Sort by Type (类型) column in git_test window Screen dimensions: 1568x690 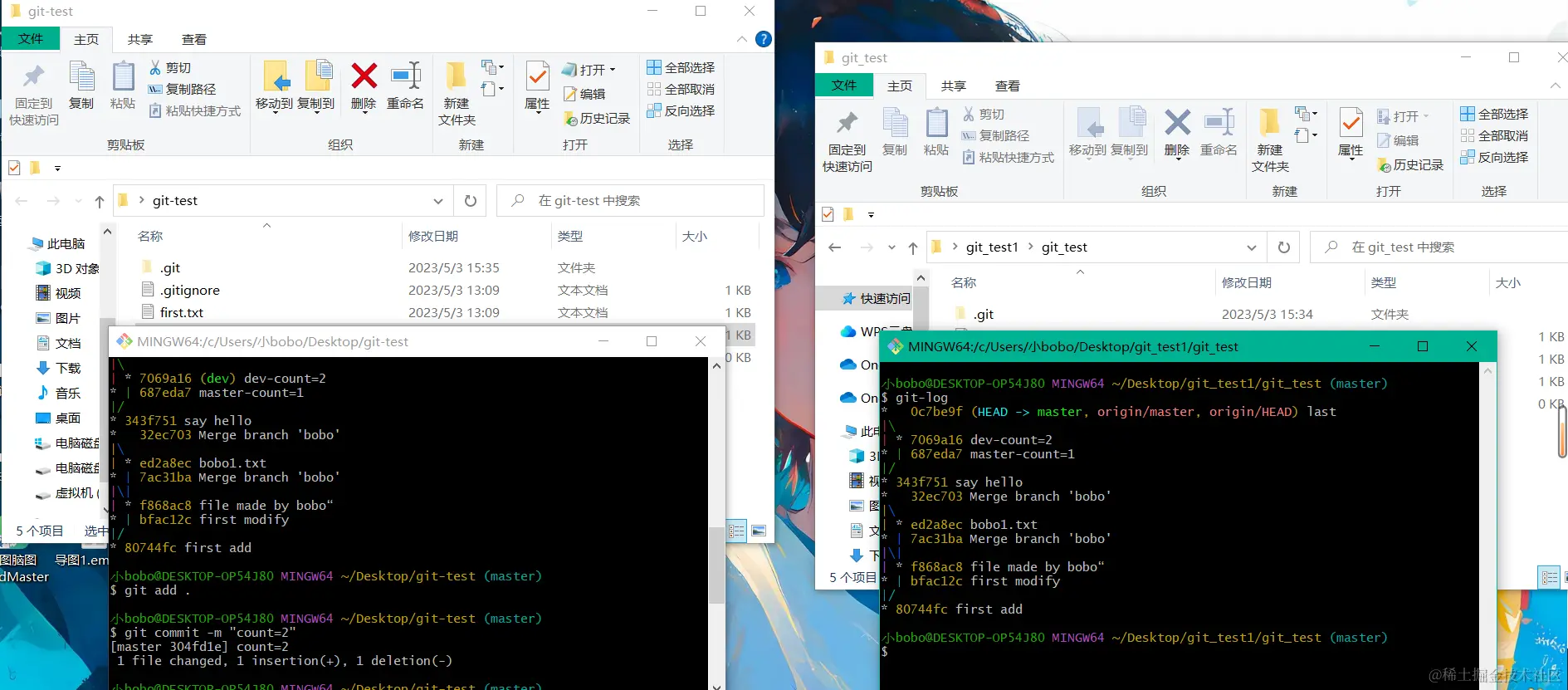pyautogui.click(x=1384, y=283)
